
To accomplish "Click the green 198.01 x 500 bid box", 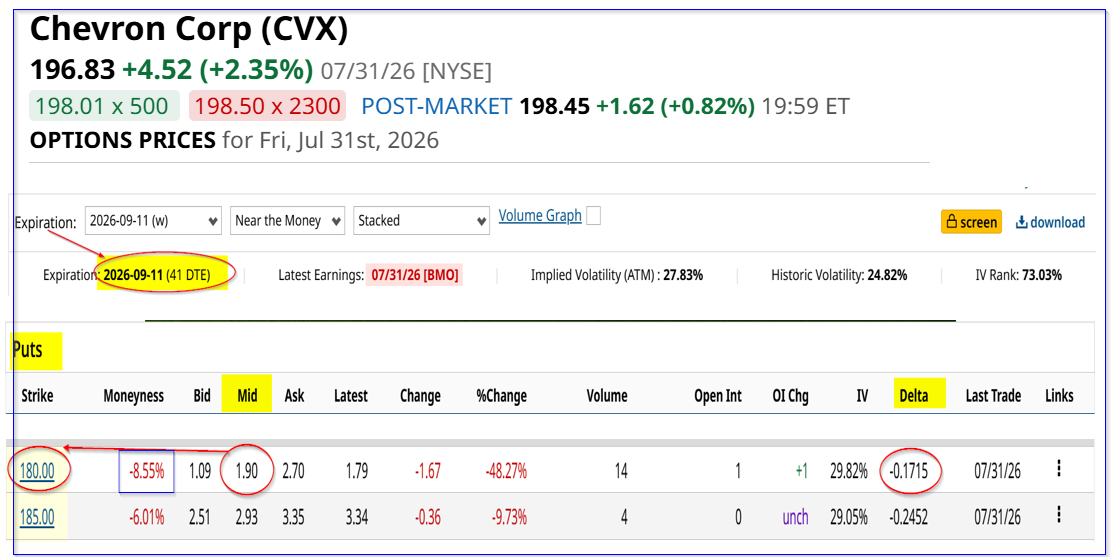I will coord(102,106).
